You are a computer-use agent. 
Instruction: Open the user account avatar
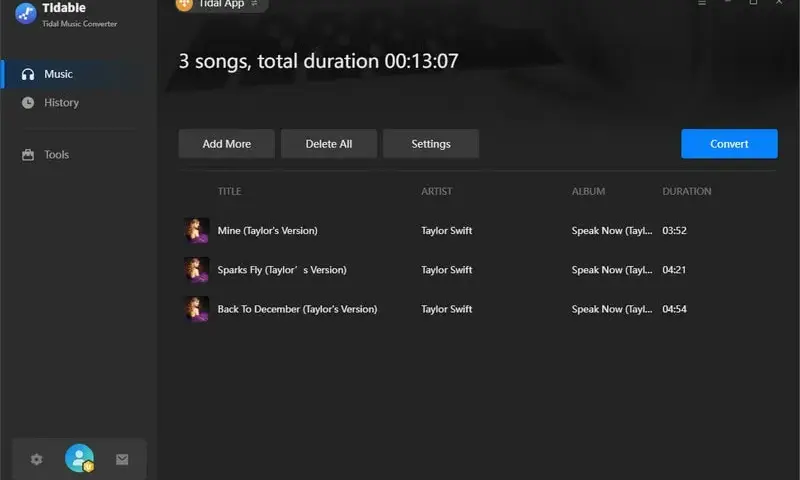pyautogui.click(x=80, y=458)
